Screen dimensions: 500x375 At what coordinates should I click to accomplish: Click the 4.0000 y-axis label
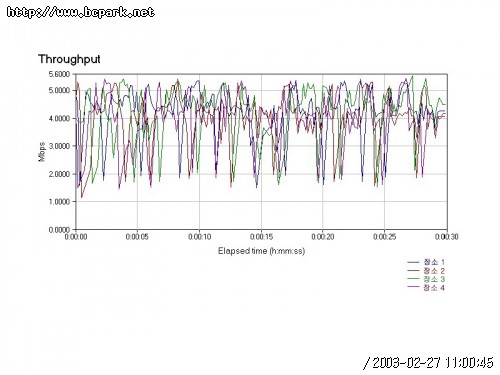tap(59, 118)
